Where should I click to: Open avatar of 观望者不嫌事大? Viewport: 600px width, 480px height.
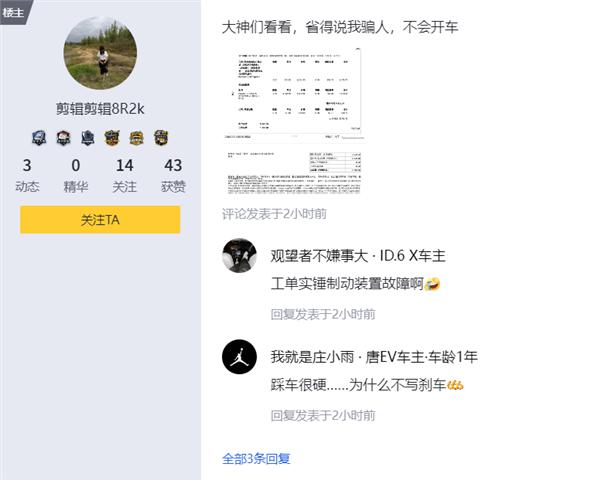click(x=240, y=256)
